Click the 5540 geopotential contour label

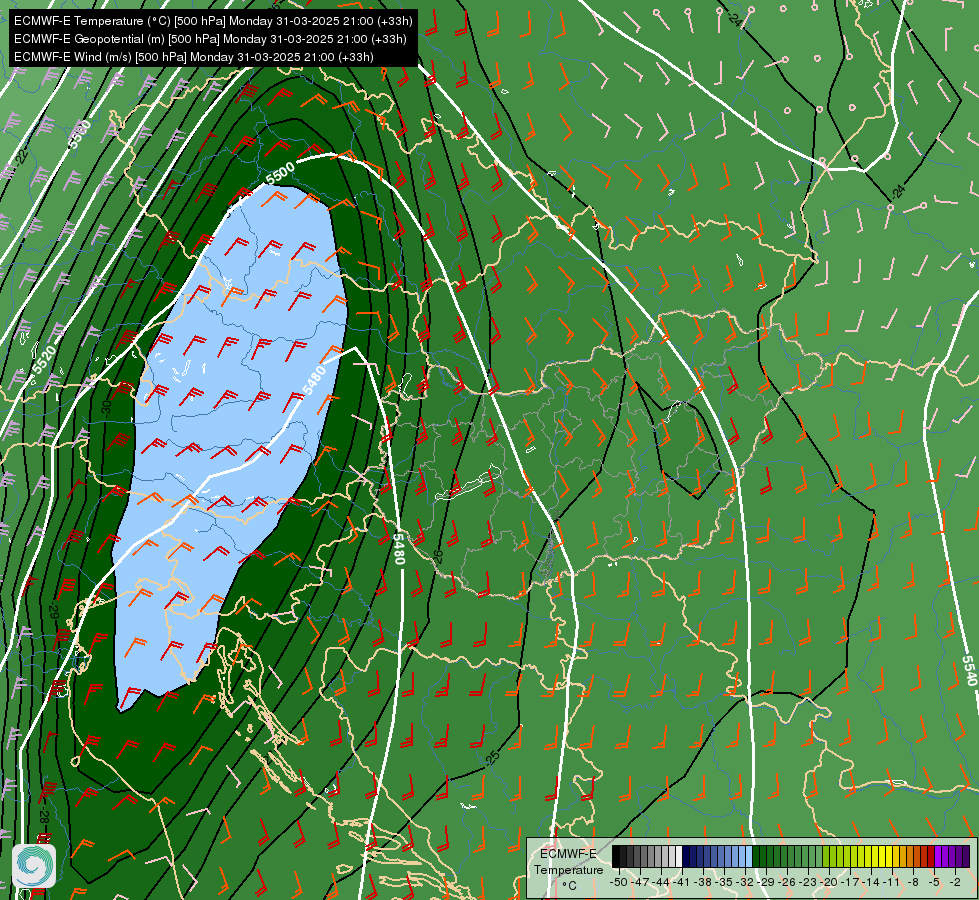(x=969, y=670)
